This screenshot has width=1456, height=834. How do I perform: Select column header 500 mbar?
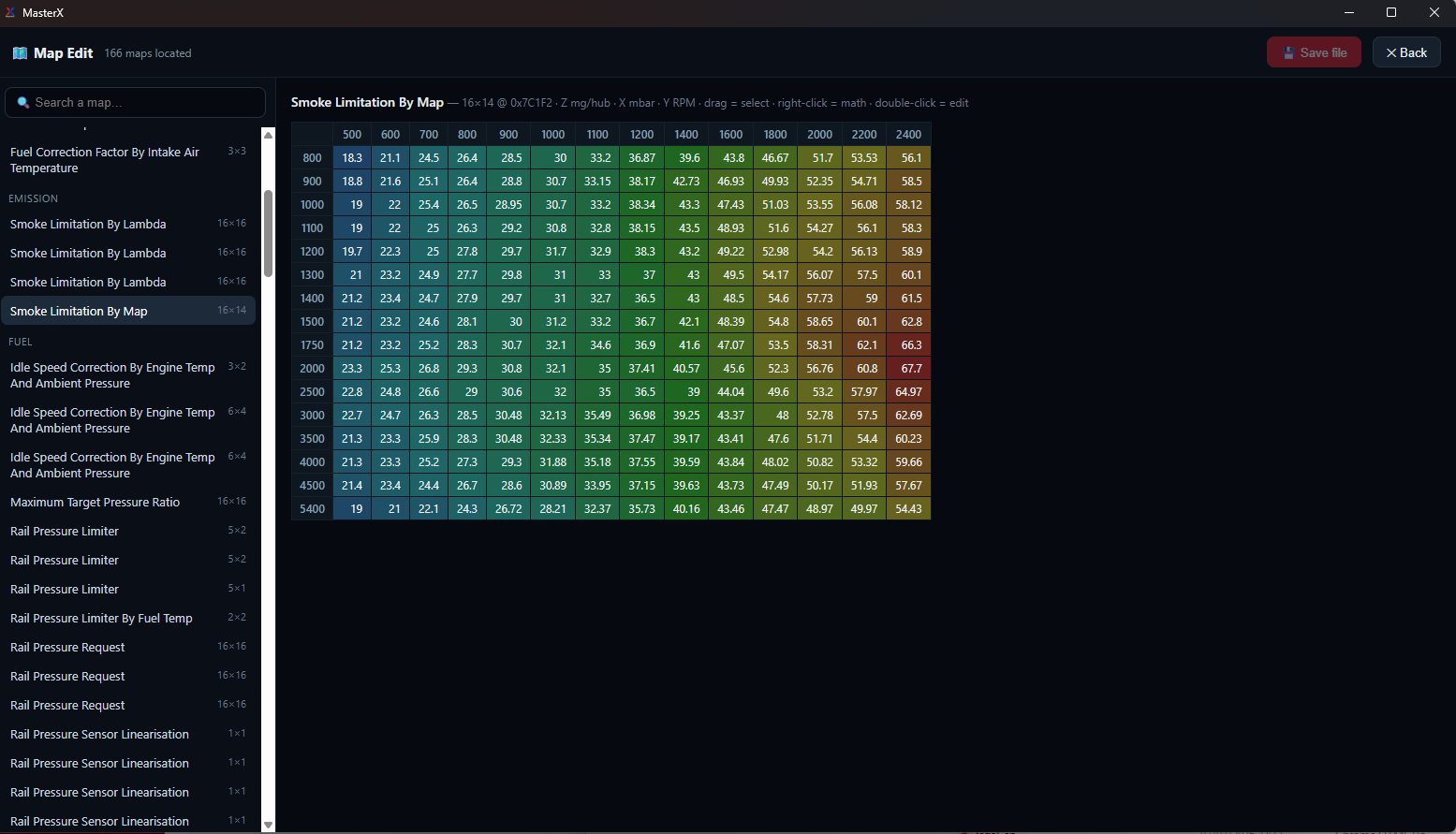pyautogui.click(x=352, y=135)
